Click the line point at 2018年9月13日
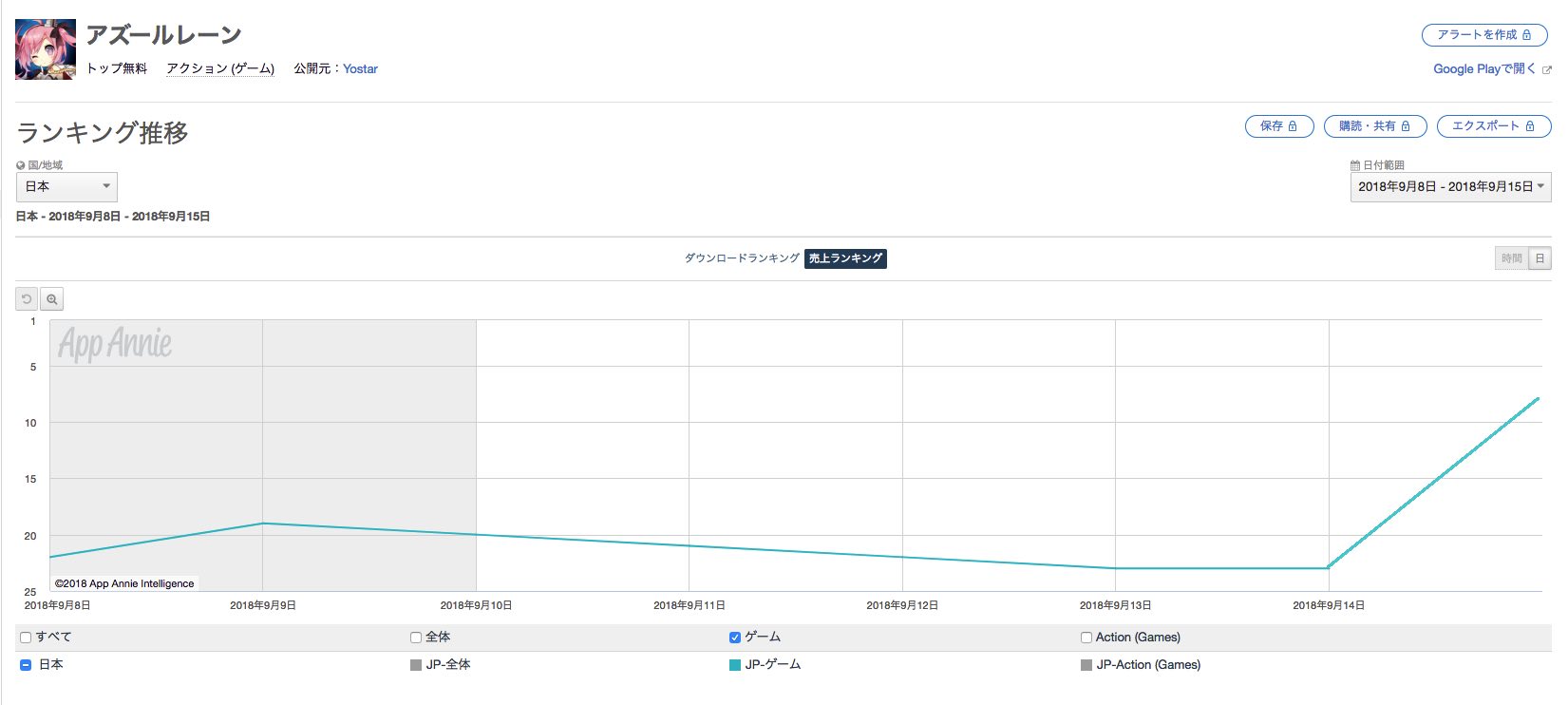The image size is (1568, 705). 1115,568
